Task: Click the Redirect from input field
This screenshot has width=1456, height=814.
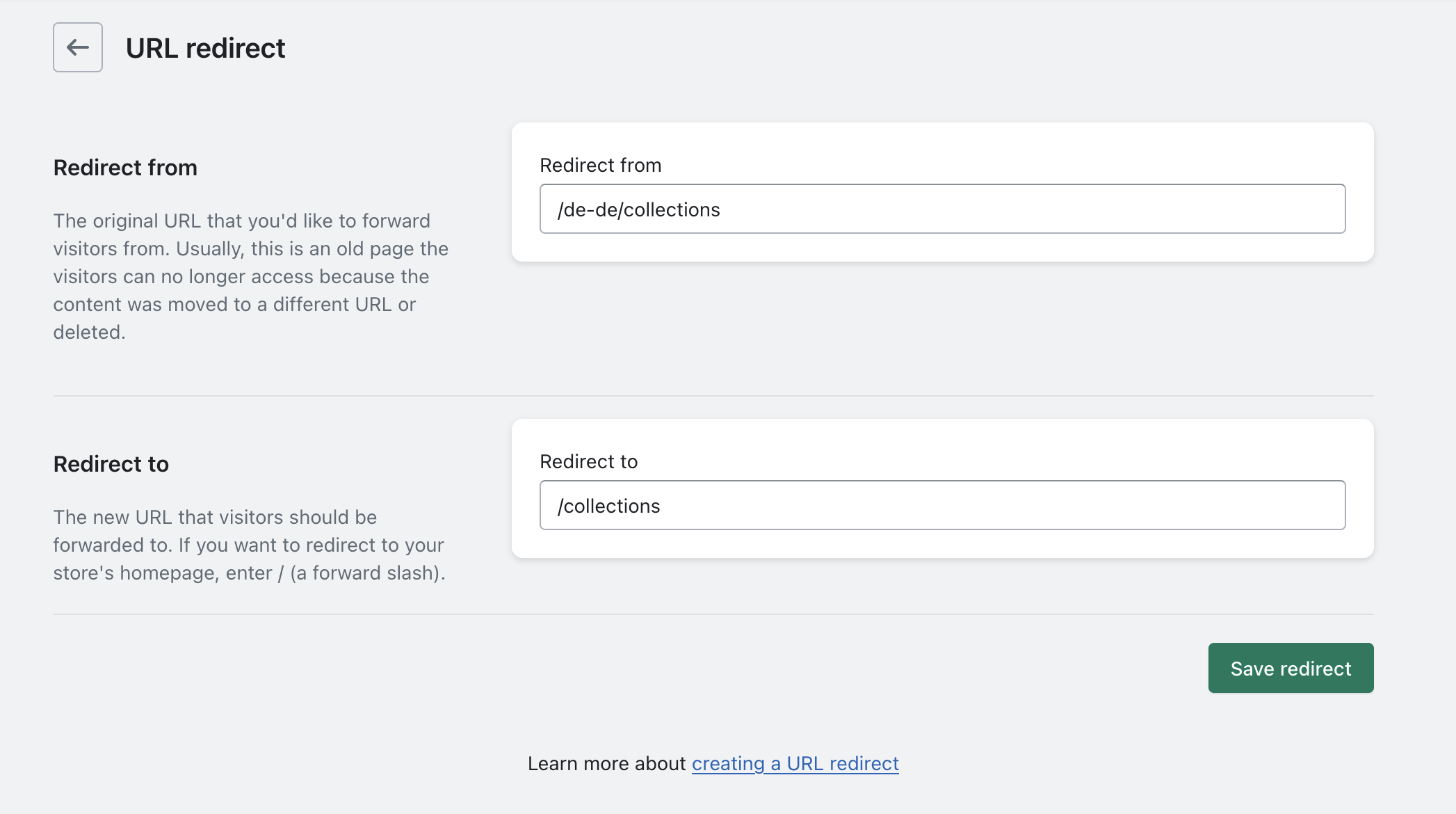Action: tap(942, 209)
